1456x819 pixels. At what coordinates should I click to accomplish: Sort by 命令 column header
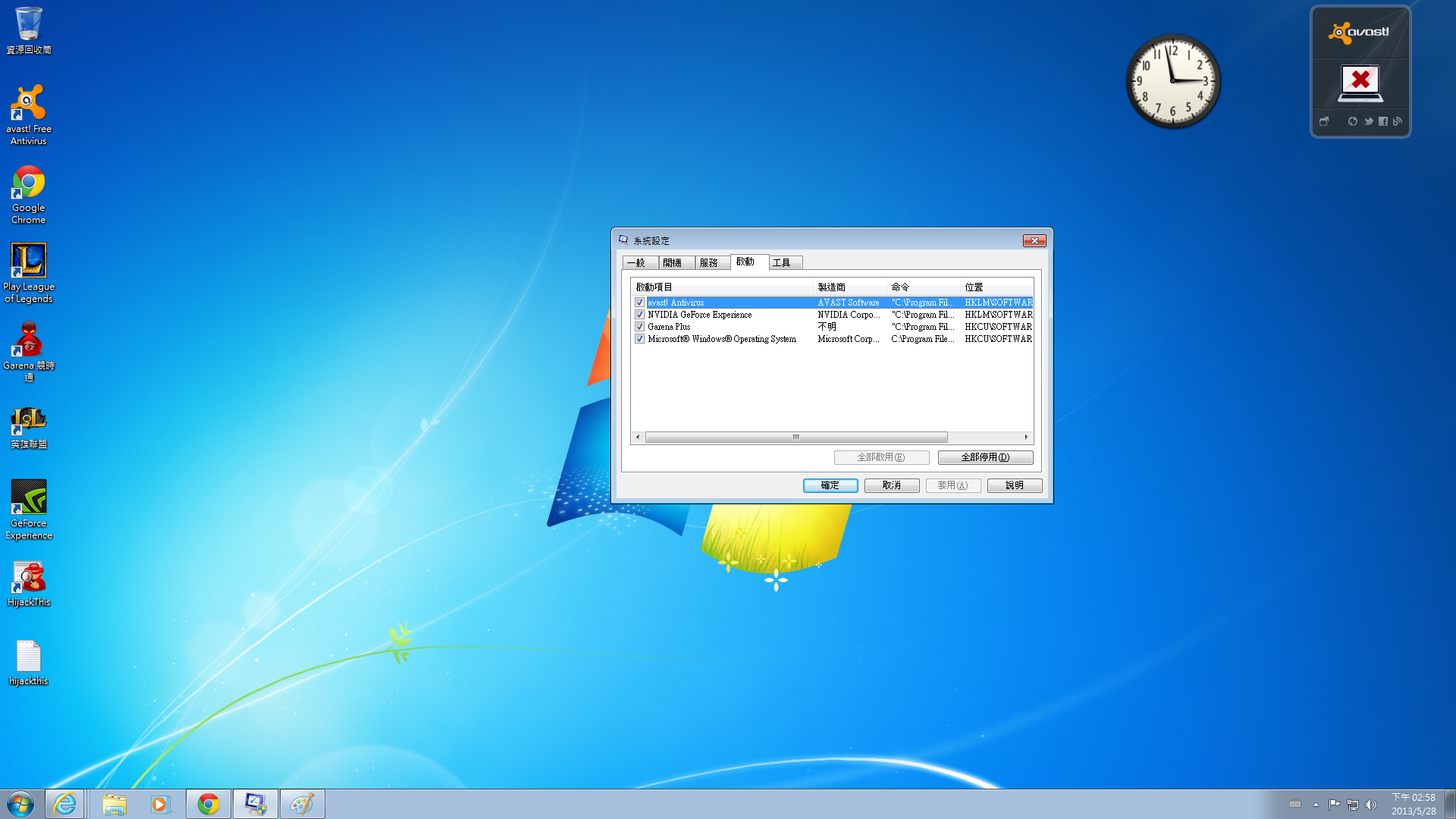coord(923,287)
